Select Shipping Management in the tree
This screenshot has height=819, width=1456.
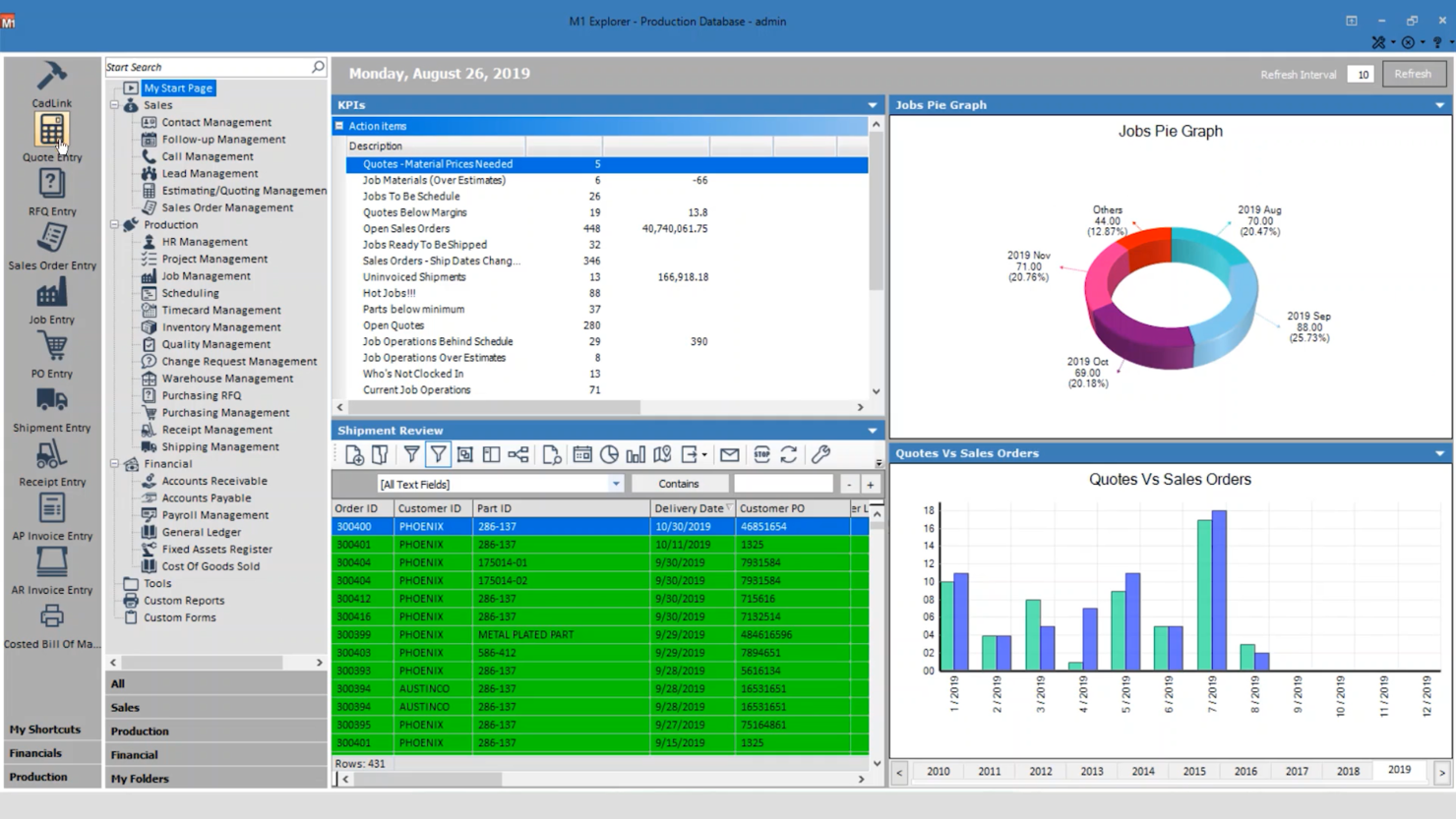coord(220,447)
